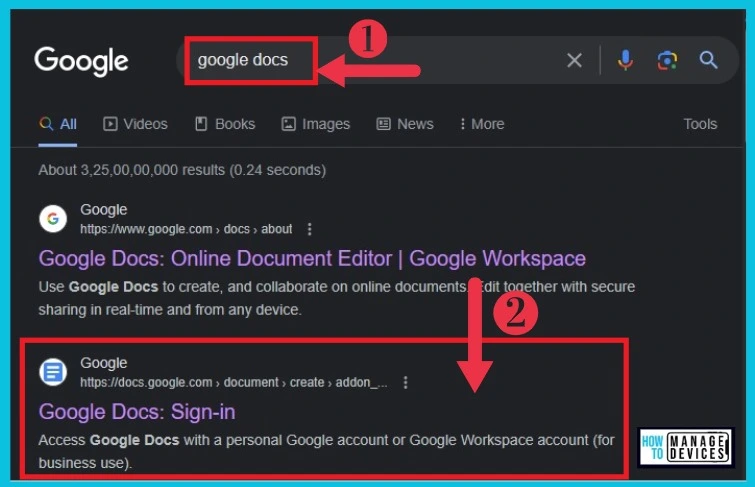
Task: Click the 'Access Google Docs with a personal' snippet
Action: coord(326,451)
